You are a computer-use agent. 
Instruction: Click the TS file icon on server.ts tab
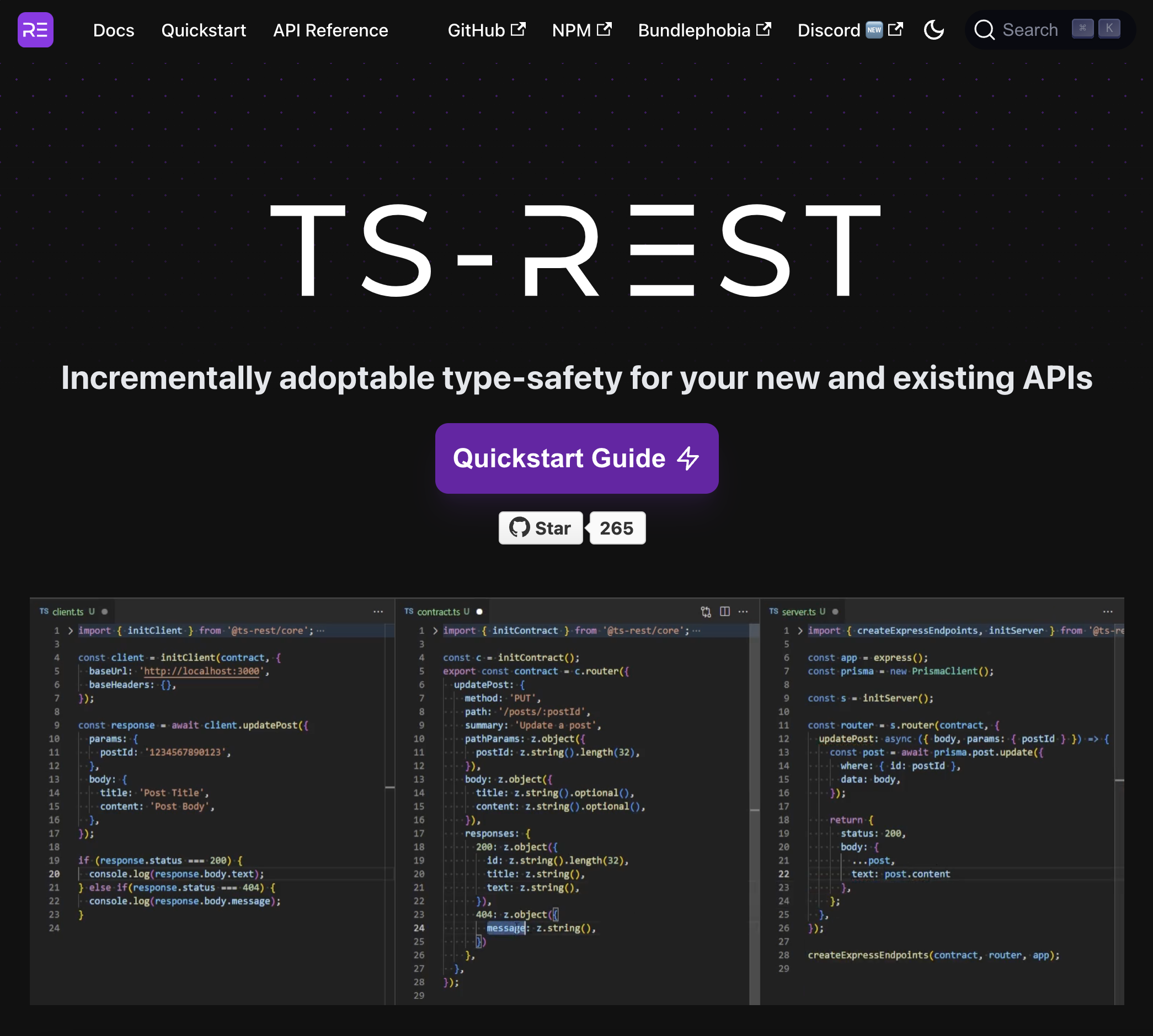[x=773, y=611]
